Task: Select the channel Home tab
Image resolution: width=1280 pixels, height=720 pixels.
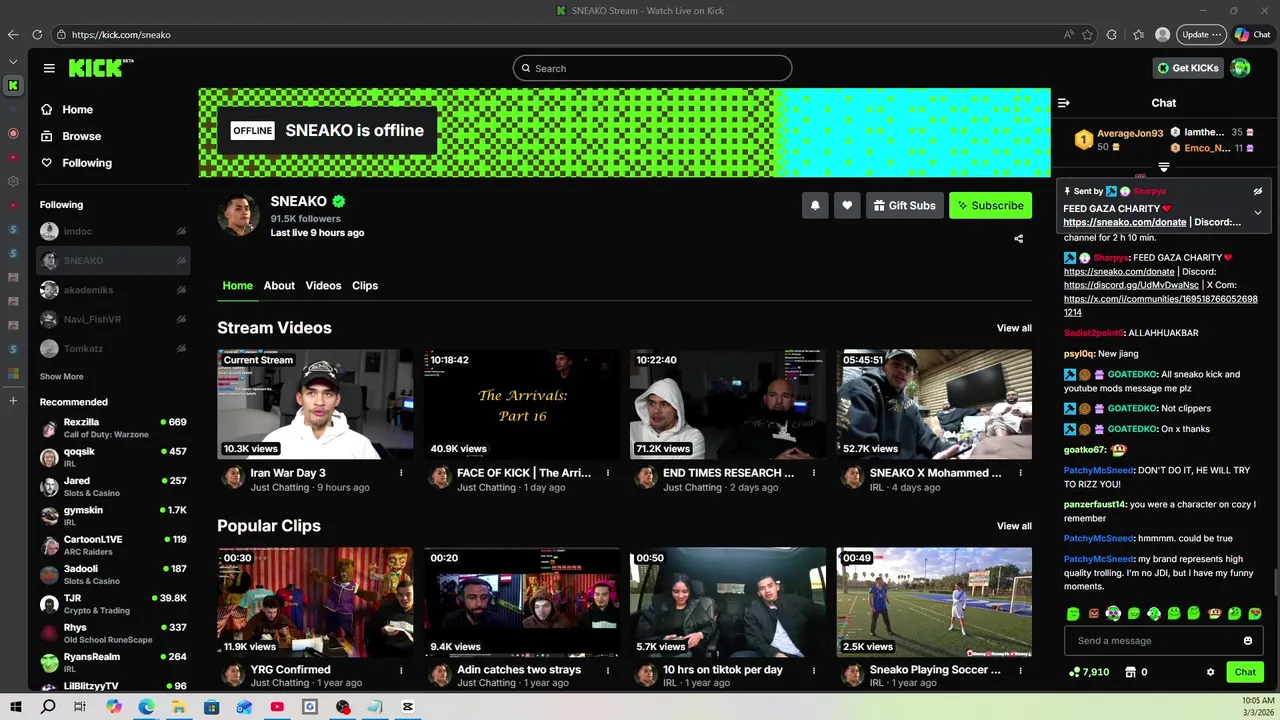Action: click(237, 285)
